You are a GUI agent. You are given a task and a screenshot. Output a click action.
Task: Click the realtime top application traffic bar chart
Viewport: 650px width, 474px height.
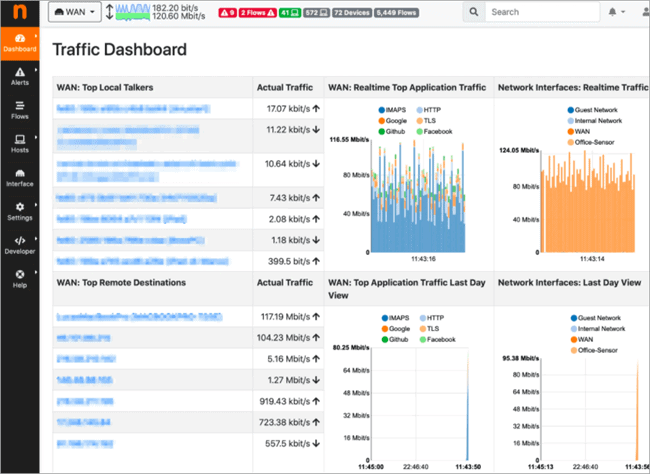[418, 197]
